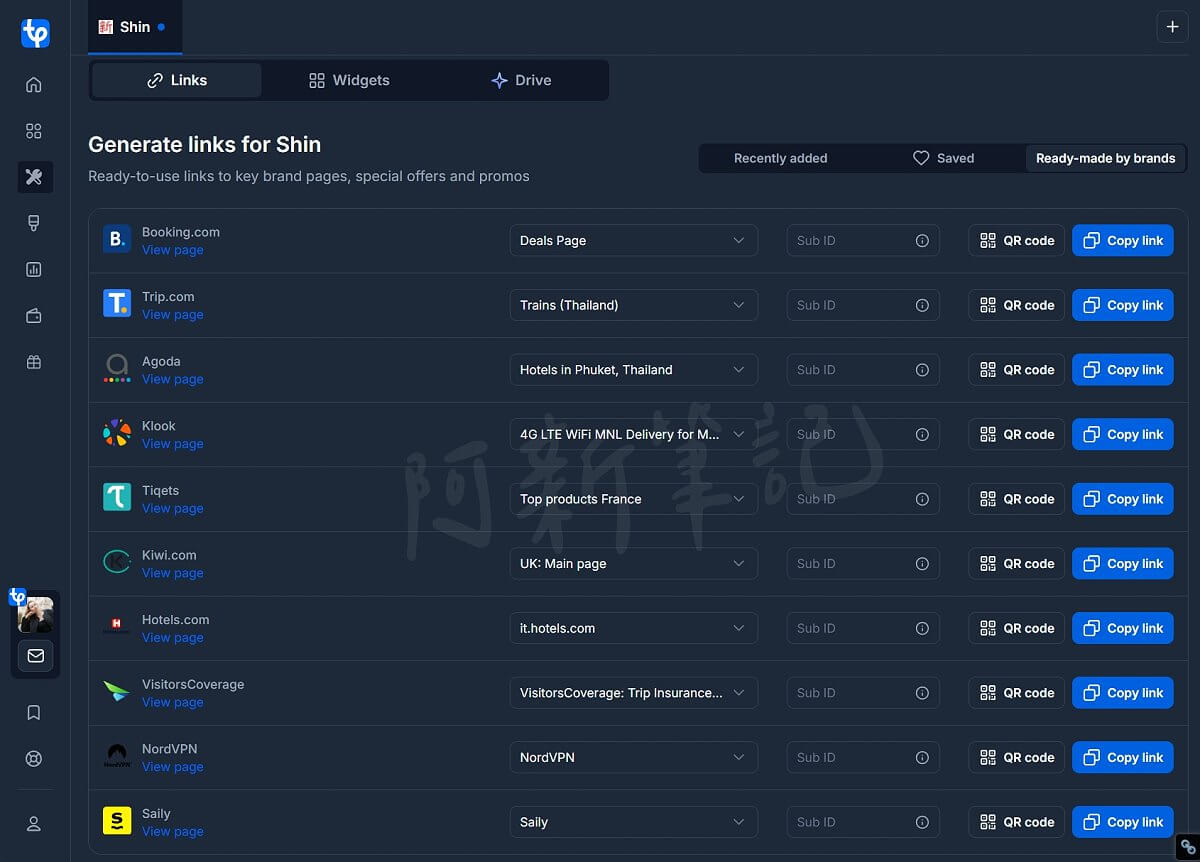Switch to the Drive tab
1200x862 pixels.
point(521,80)
